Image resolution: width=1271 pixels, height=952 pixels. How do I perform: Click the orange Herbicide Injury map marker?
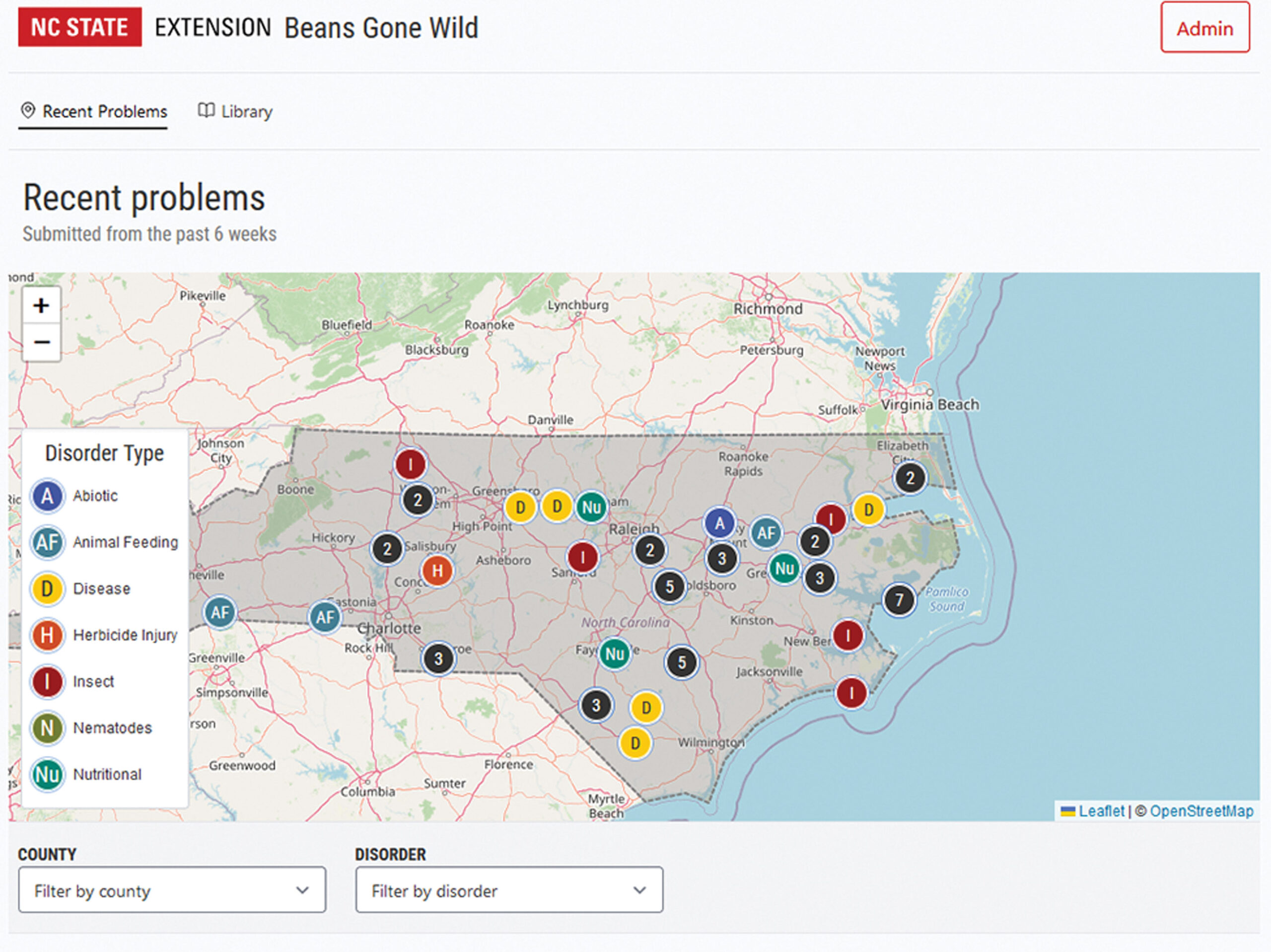(437, 571)
